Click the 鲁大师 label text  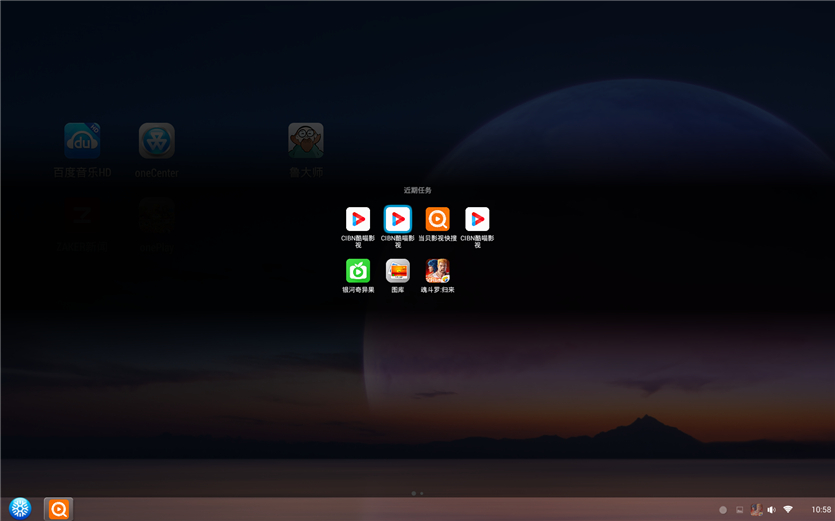pyautogui.click(x=306, y=173)
